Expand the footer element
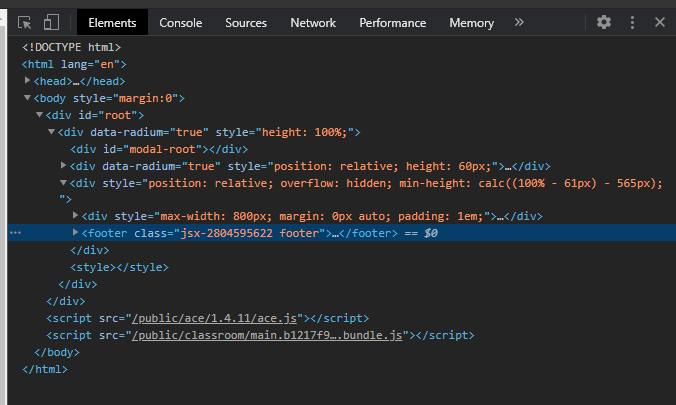The image size is (676, 405). point(75,232)
